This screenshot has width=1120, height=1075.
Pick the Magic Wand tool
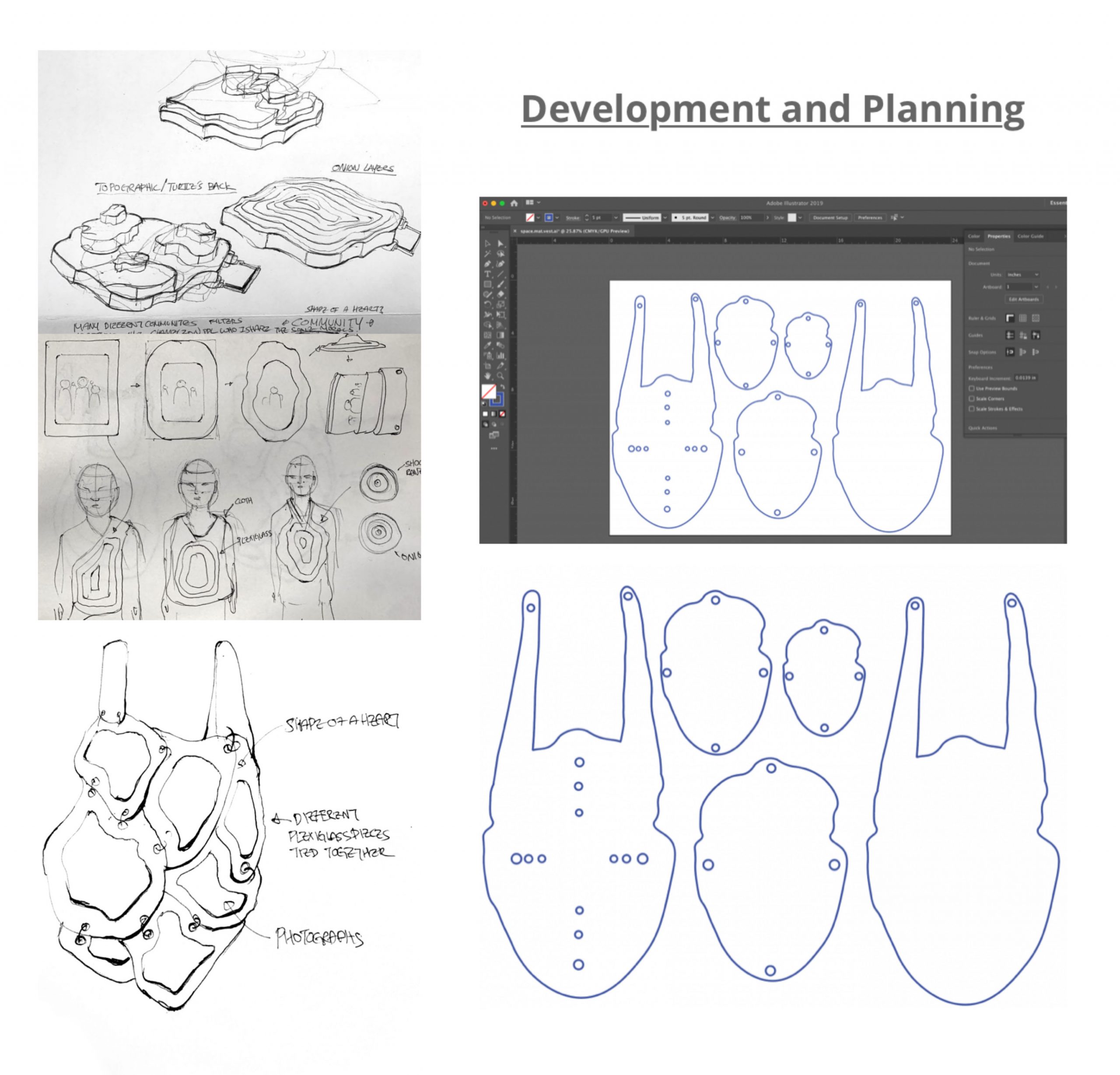coord(487,254)
